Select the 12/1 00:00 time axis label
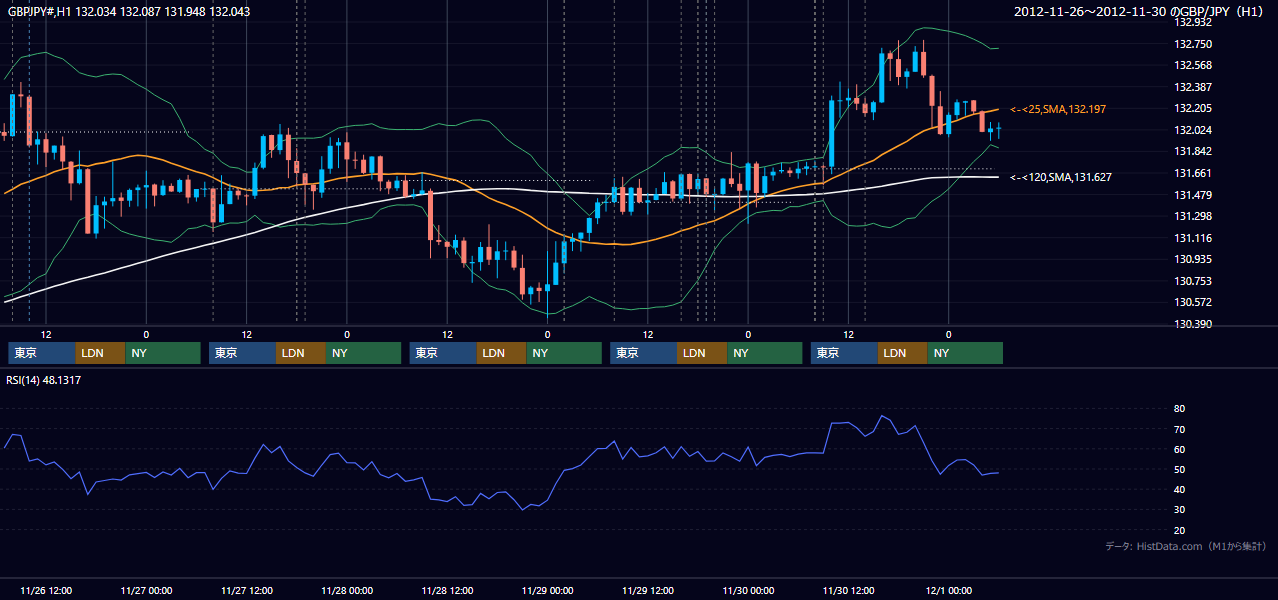Screen dimensions: 1278x600 tap(949, 590)
